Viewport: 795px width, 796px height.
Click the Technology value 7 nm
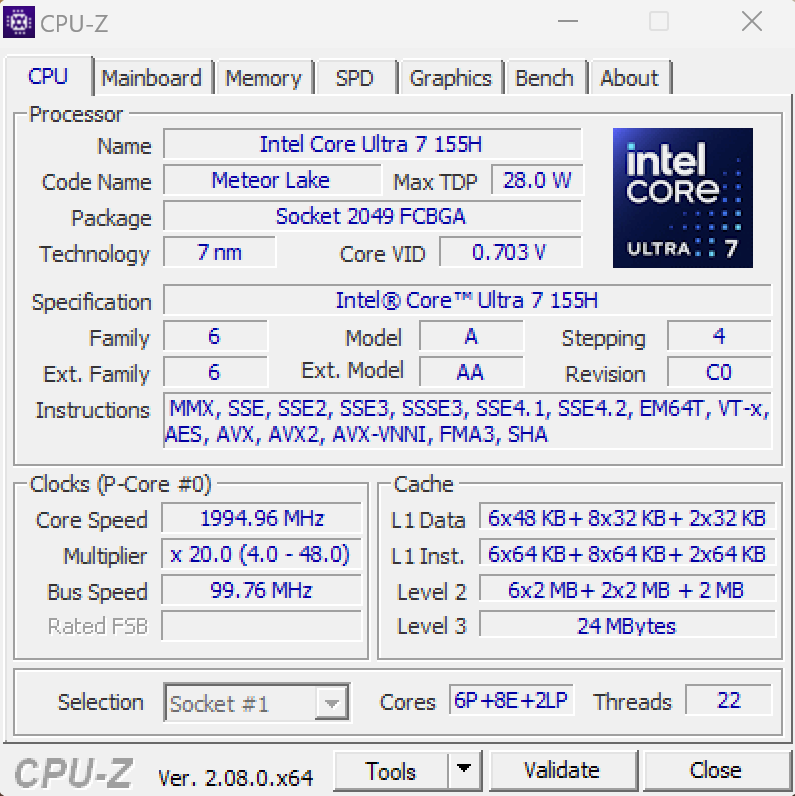coord(219,253)
